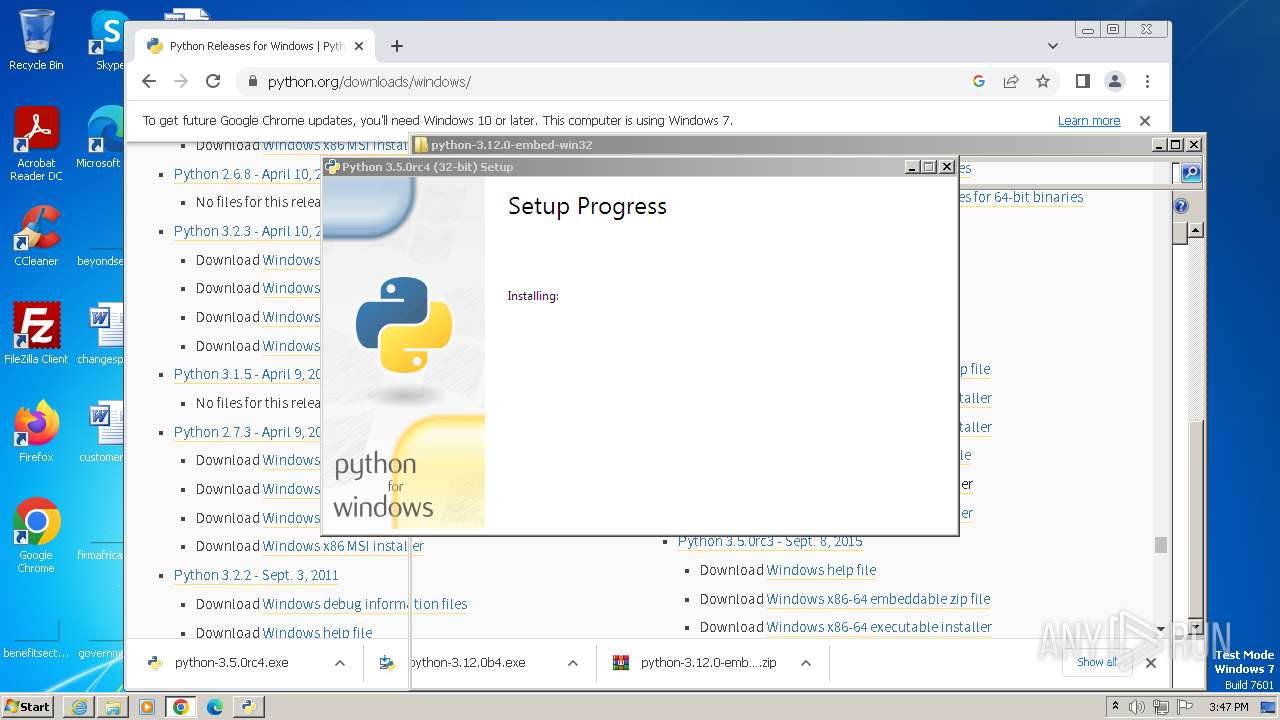Open Python 2.6.8 release link
Screen dimensions: 1280x720
point(247,174)
